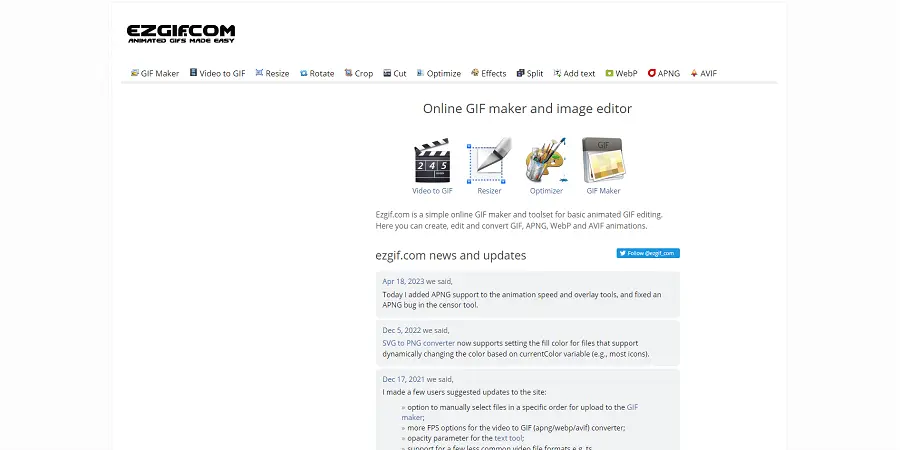Select the AVIF menu item
The image size is (900, 450).
pyautogui.click(x=703, y=73)
